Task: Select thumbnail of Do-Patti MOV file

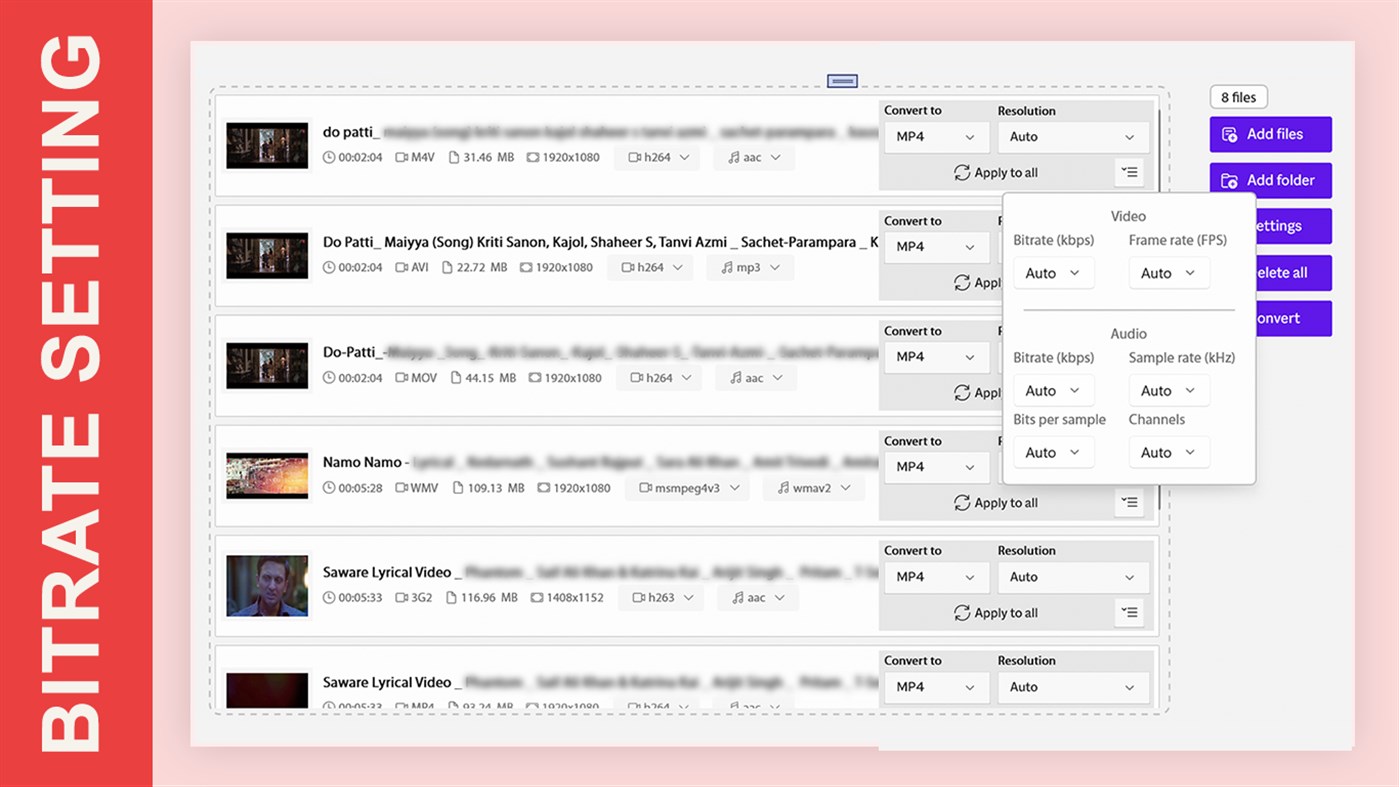Action: point(267,366)
